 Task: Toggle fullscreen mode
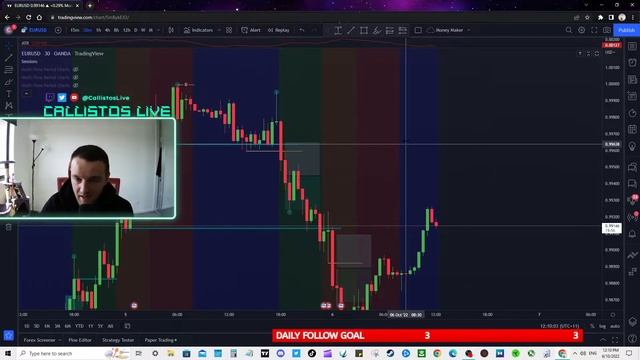coord(594,30)
